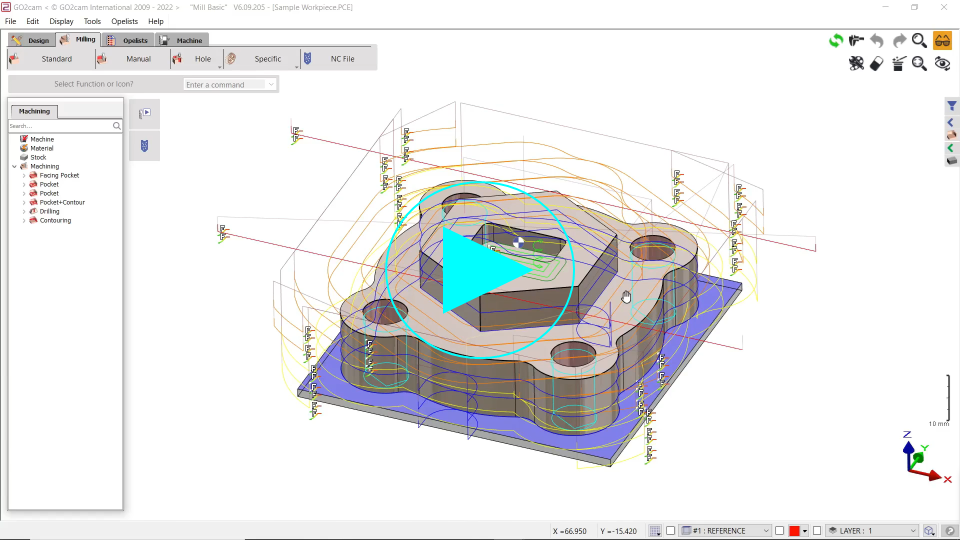Image resolution: width=960 pixels, height=540 pixels.
Task: Open the LAYER : 1 dropdown
Action: (912, 530)
